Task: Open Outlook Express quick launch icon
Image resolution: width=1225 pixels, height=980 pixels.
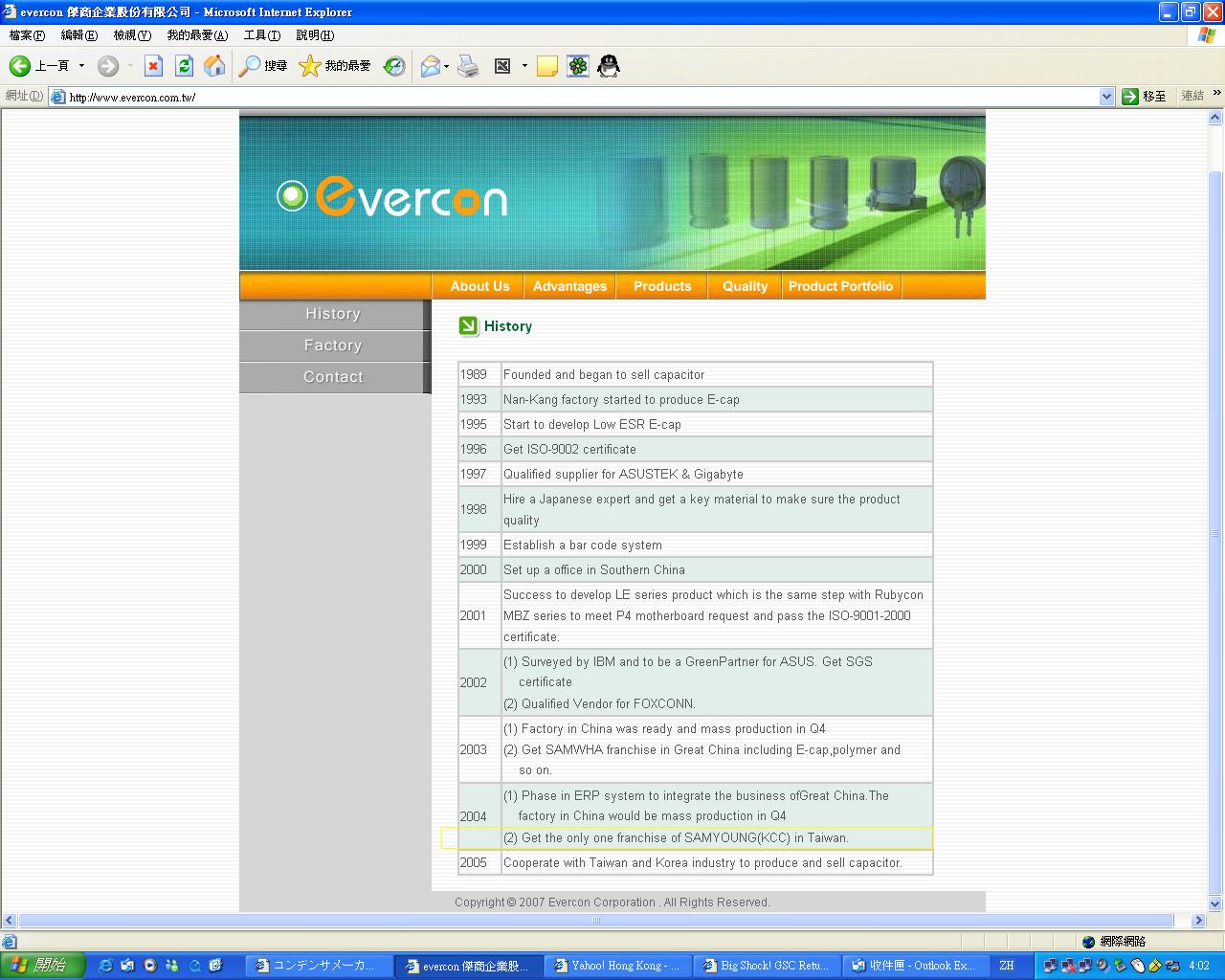Action: click(x=127, y=966)
